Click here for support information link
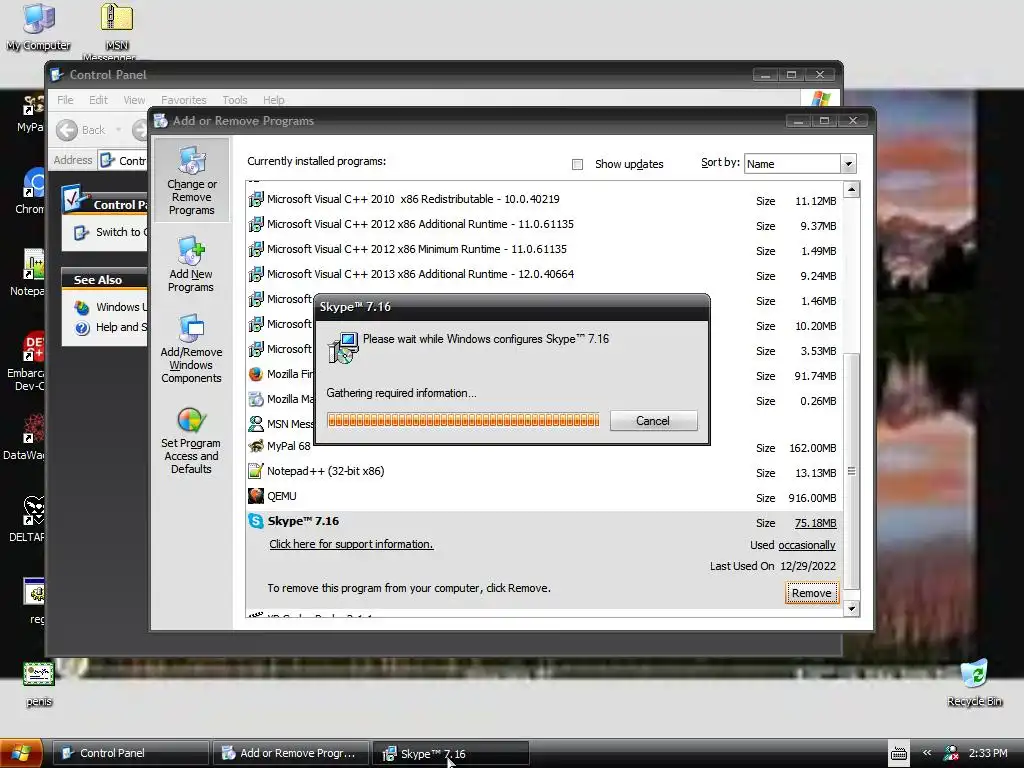This screenshot has width=1024, height=768. pyautogui.click(x=351, y=544)
